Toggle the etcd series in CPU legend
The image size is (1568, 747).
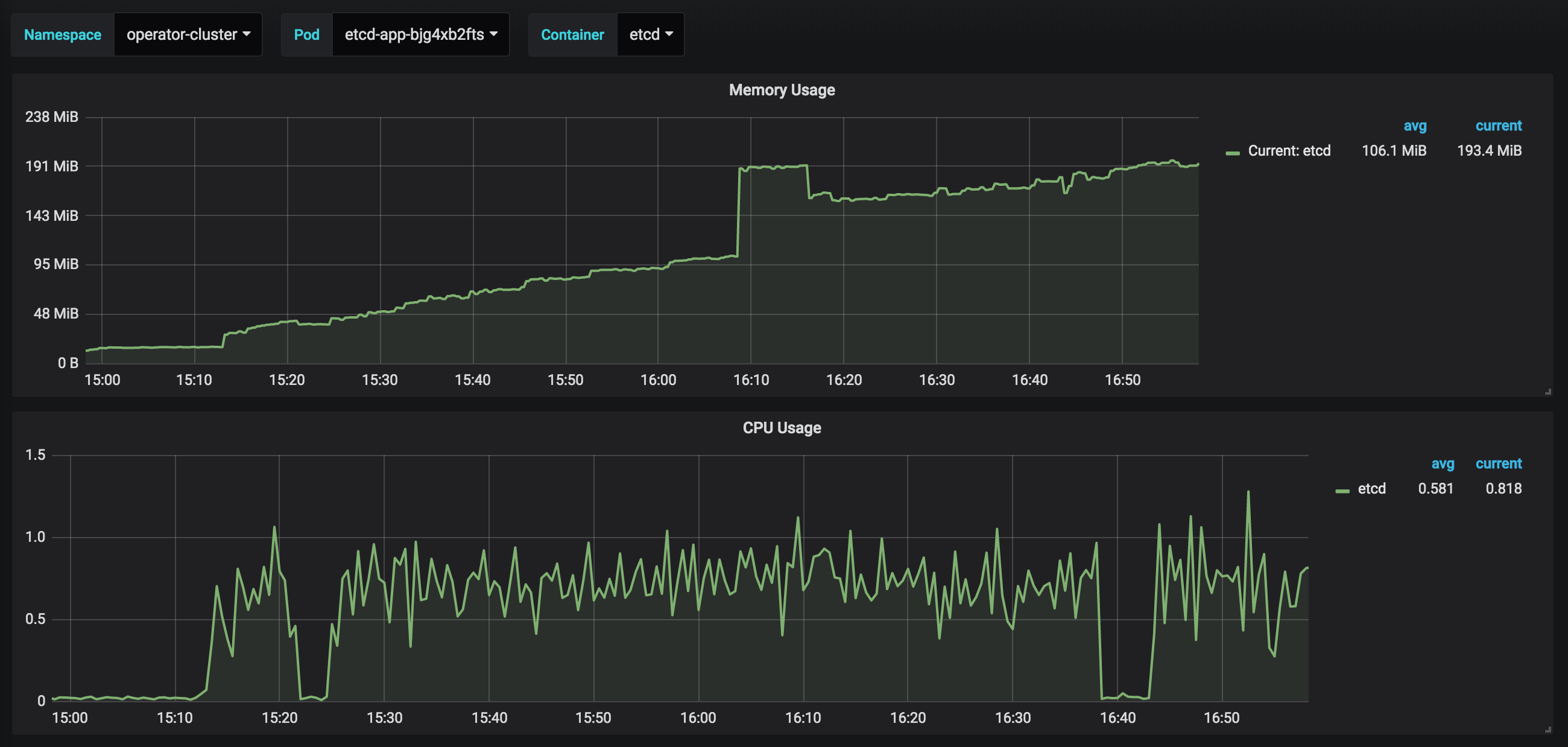click(1371, 489)
